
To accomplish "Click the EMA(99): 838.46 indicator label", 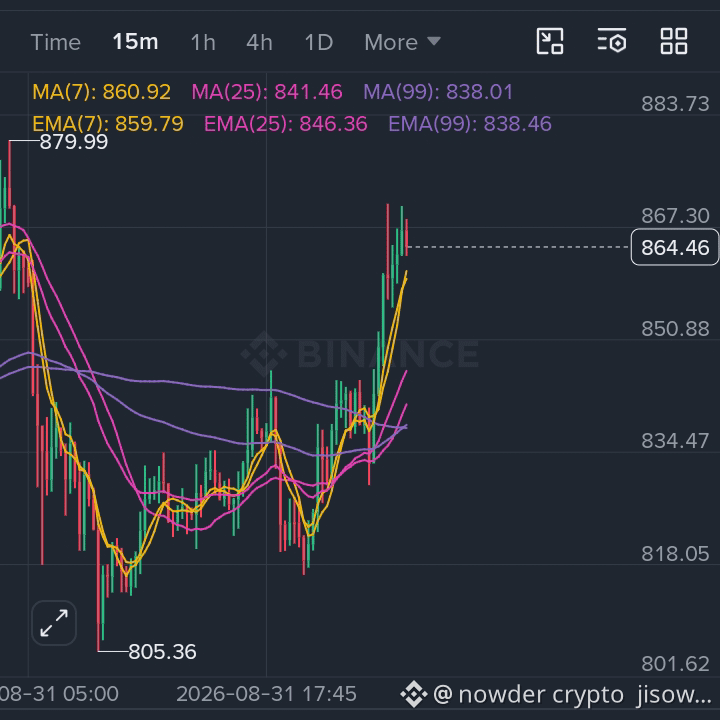I will (470, 124).
